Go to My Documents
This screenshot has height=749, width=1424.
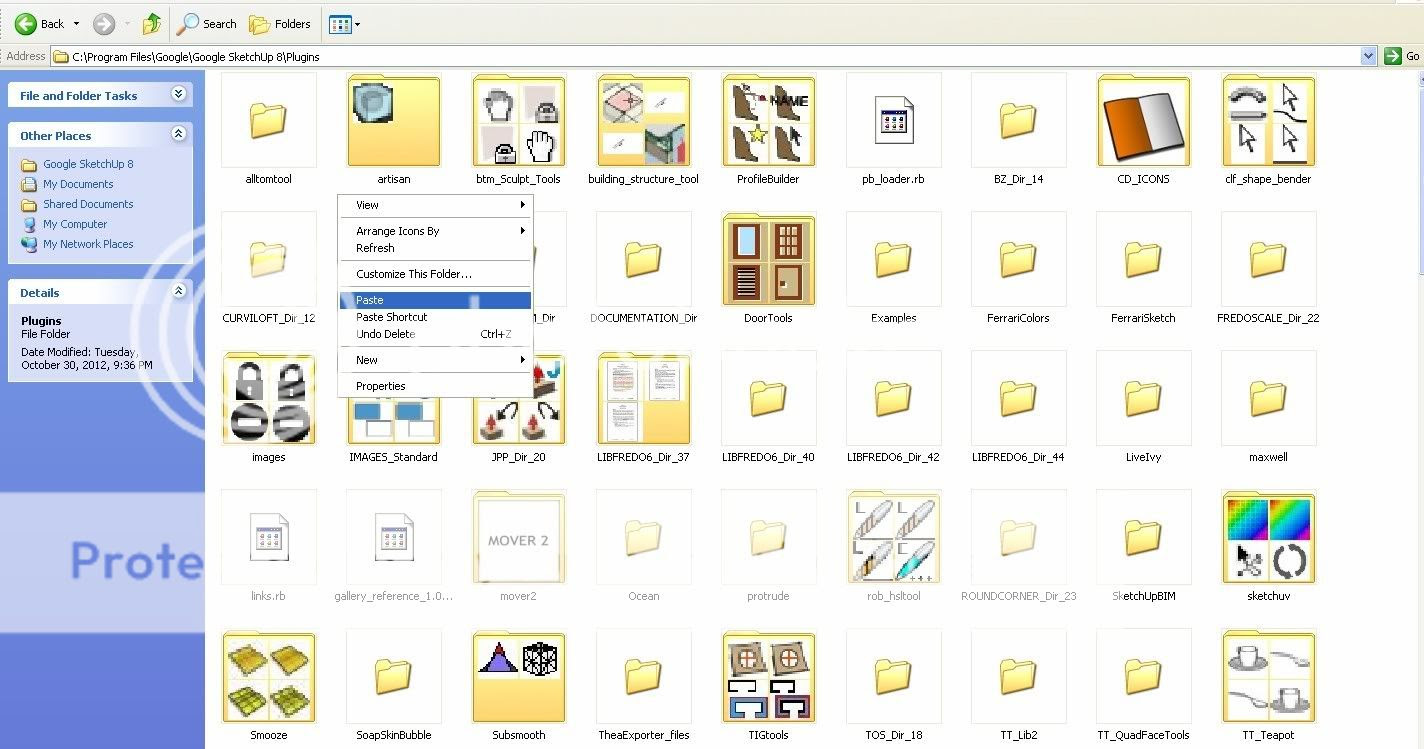(x=78, y=184)
